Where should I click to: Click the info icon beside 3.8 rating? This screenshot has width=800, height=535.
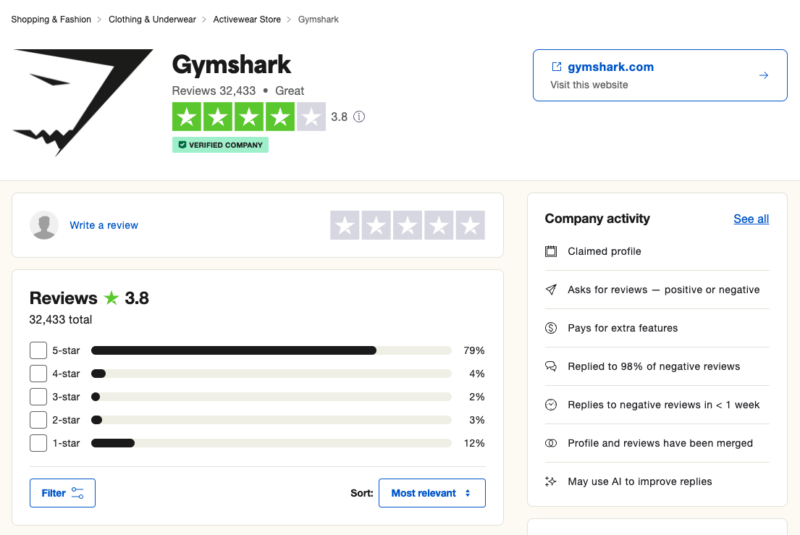coord(359,117)
